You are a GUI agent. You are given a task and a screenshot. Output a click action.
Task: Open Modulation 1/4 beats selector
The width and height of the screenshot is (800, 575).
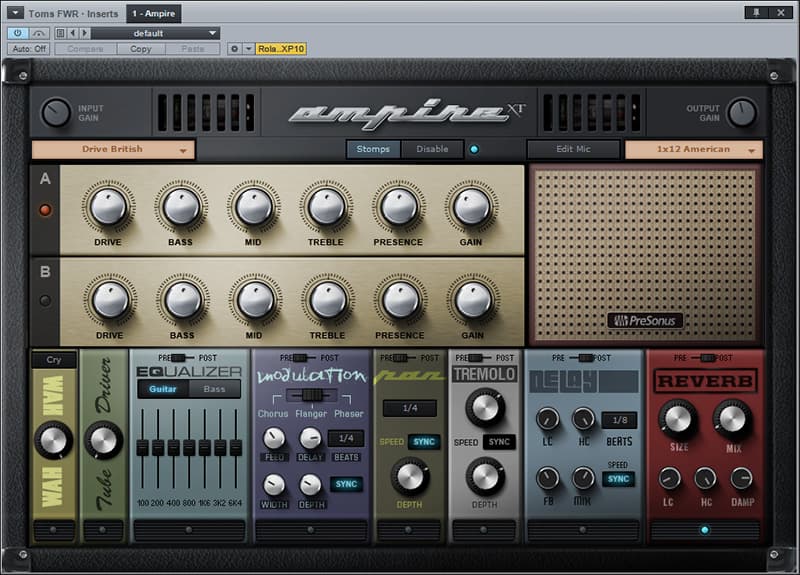click(346, 438)
